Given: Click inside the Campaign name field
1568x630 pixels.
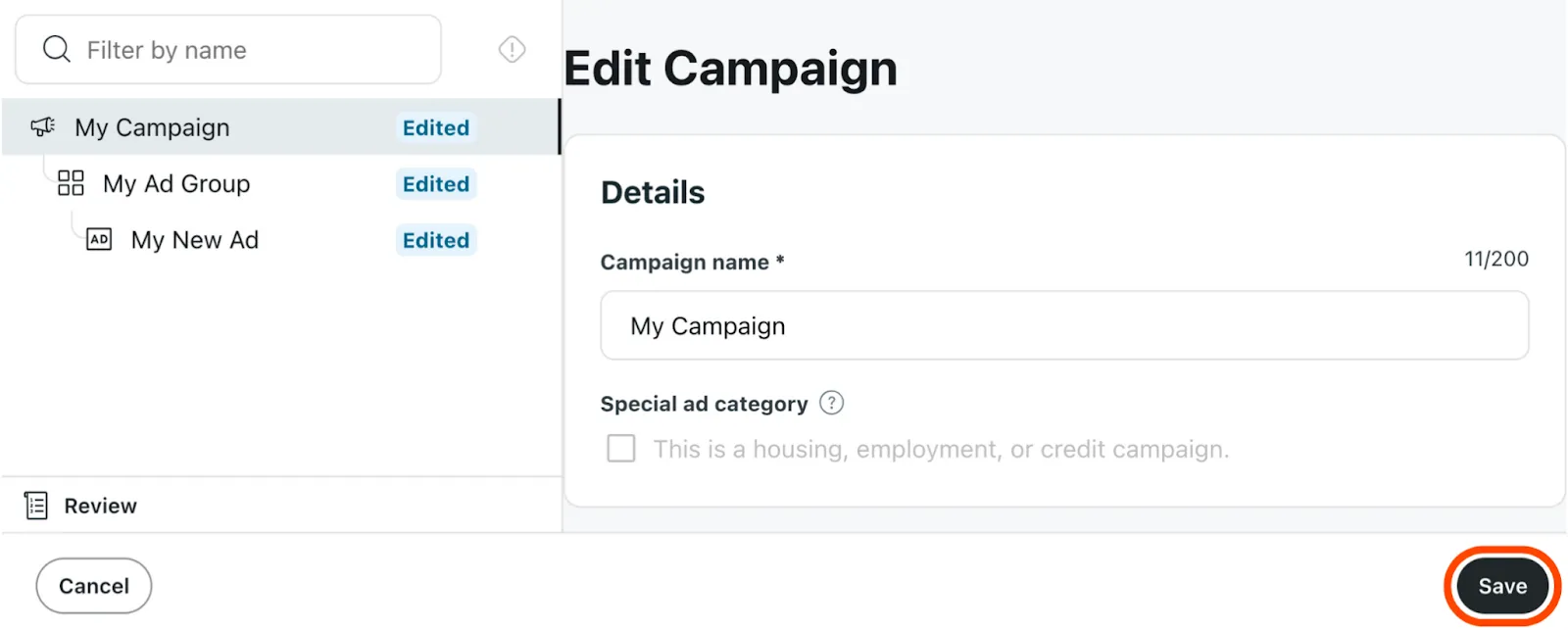Looking at the screenshot, I should point(1063,325).
